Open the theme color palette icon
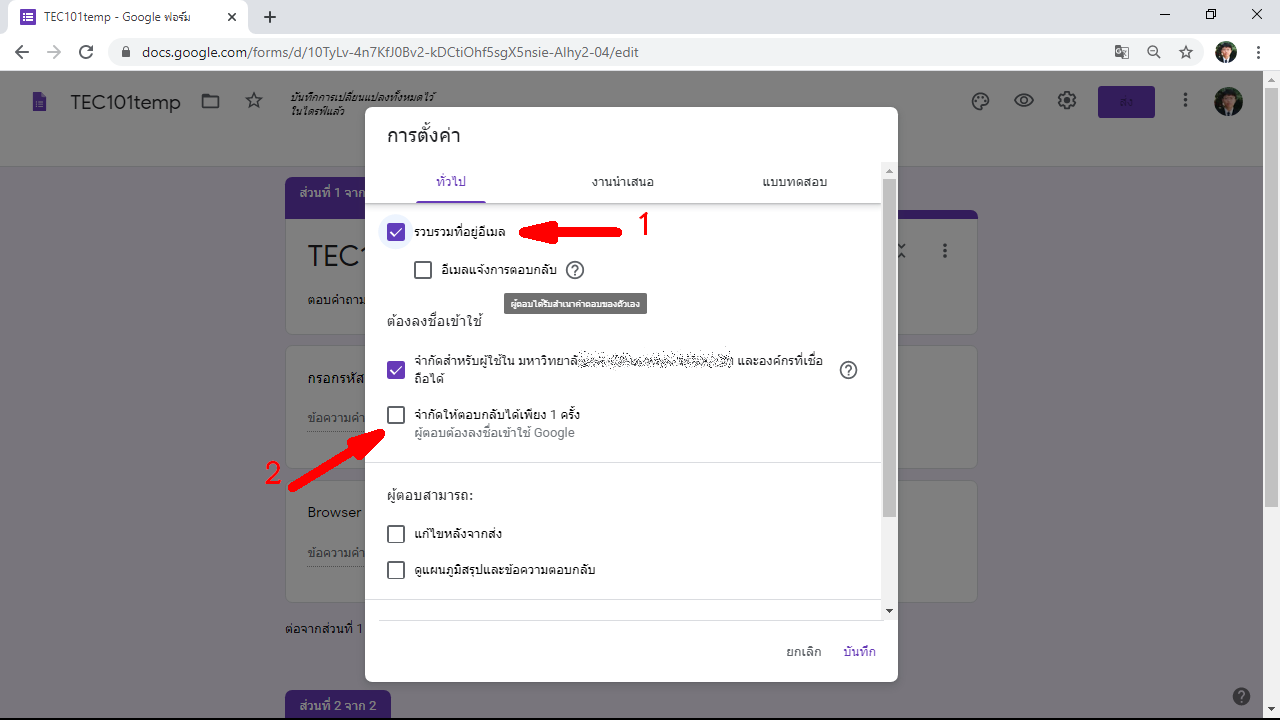 coord(980,101)
